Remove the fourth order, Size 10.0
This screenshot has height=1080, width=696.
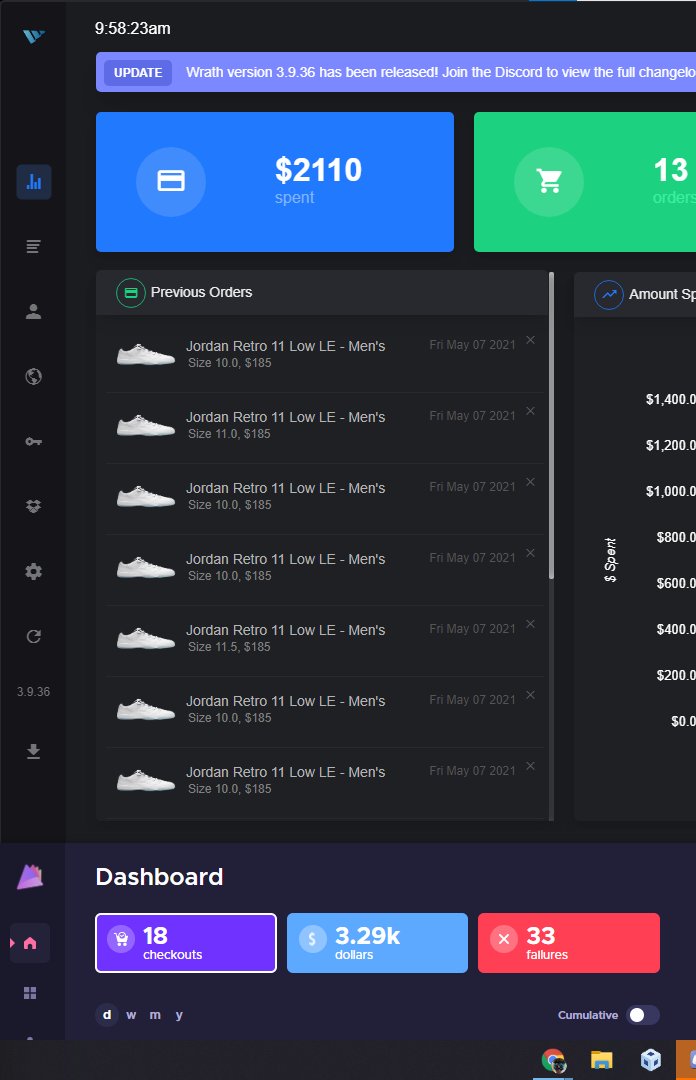[x=531, y=552]
